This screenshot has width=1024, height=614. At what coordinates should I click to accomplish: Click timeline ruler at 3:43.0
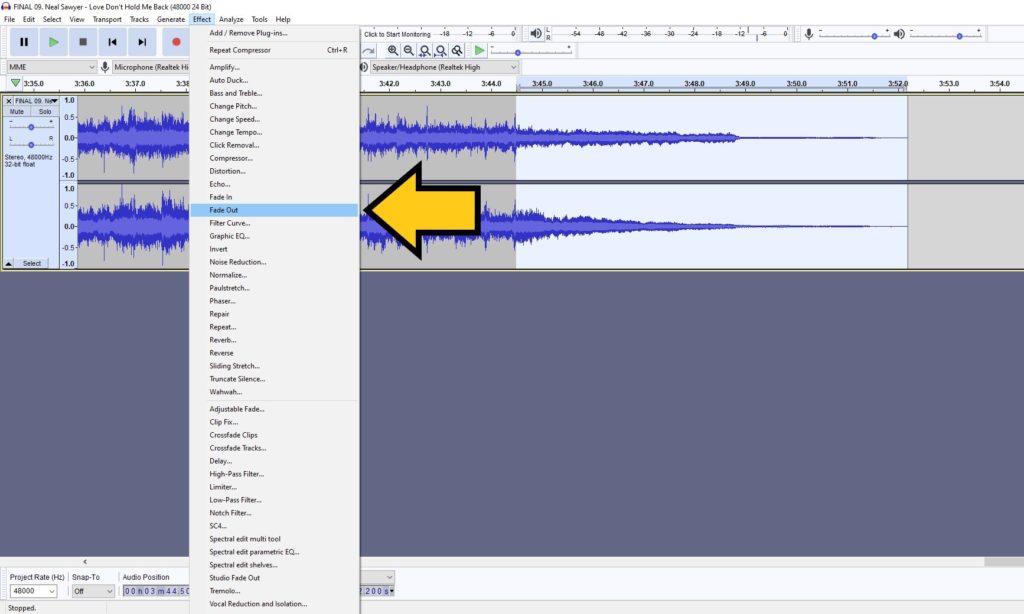click(x=440, y=84)
